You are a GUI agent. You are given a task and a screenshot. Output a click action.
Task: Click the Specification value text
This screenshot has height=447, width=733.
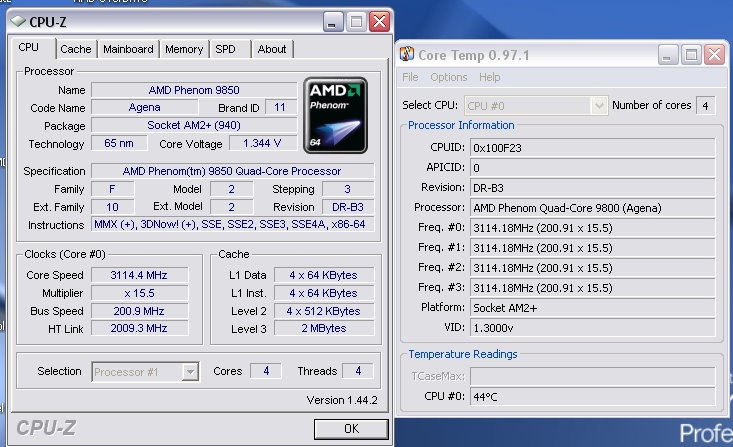coord(232,171)
